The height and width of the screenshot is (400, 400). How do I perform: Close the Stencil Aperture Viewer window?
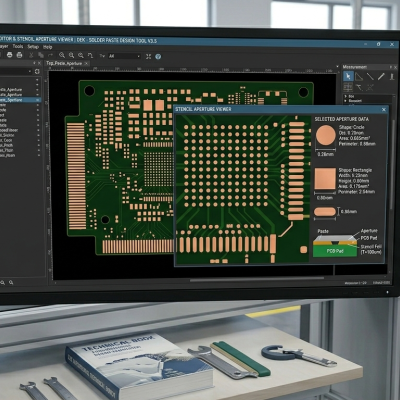384,109
